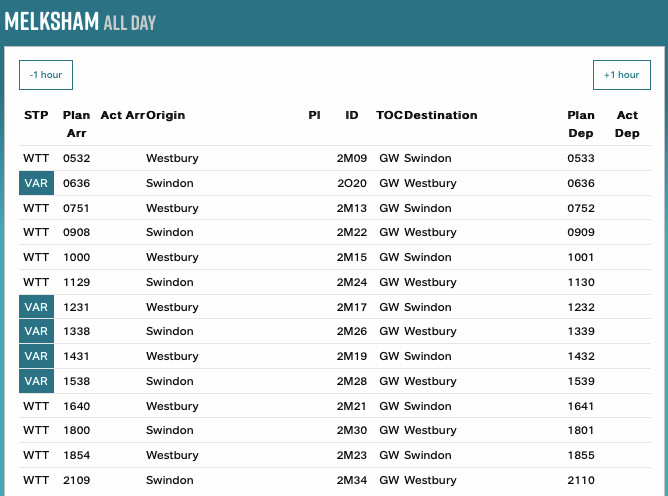Select the 2M26 service row ID

[x=352, y=331]
